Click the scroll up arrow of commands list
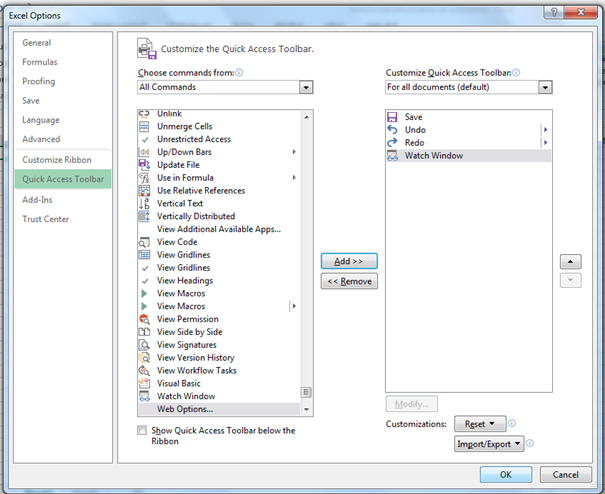Image resolution: width=605 pixels, height=494 pixels. [x=306, y=117]
